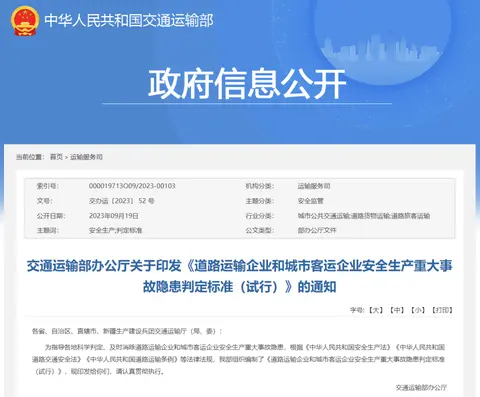This screenshot has width=480, height=397.
Task: Click the document number 交办运〔2023〕52号
Action: click(x=122, y=201)
